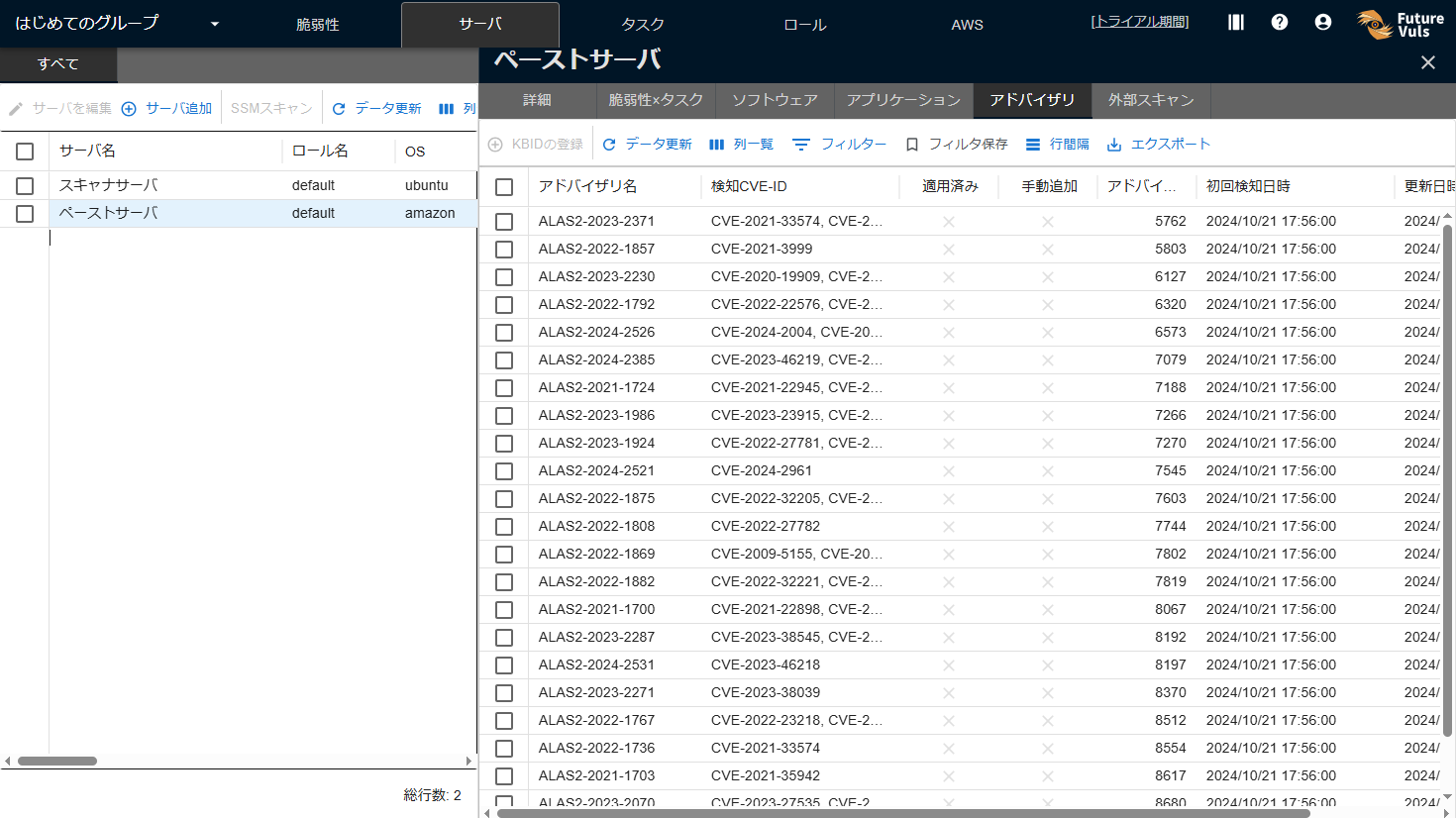Image resolution: width=1456 pixels, height=818 pixels.
Task: Sort by アドバイザリ名 column header
Action: (x=587, y=186)
